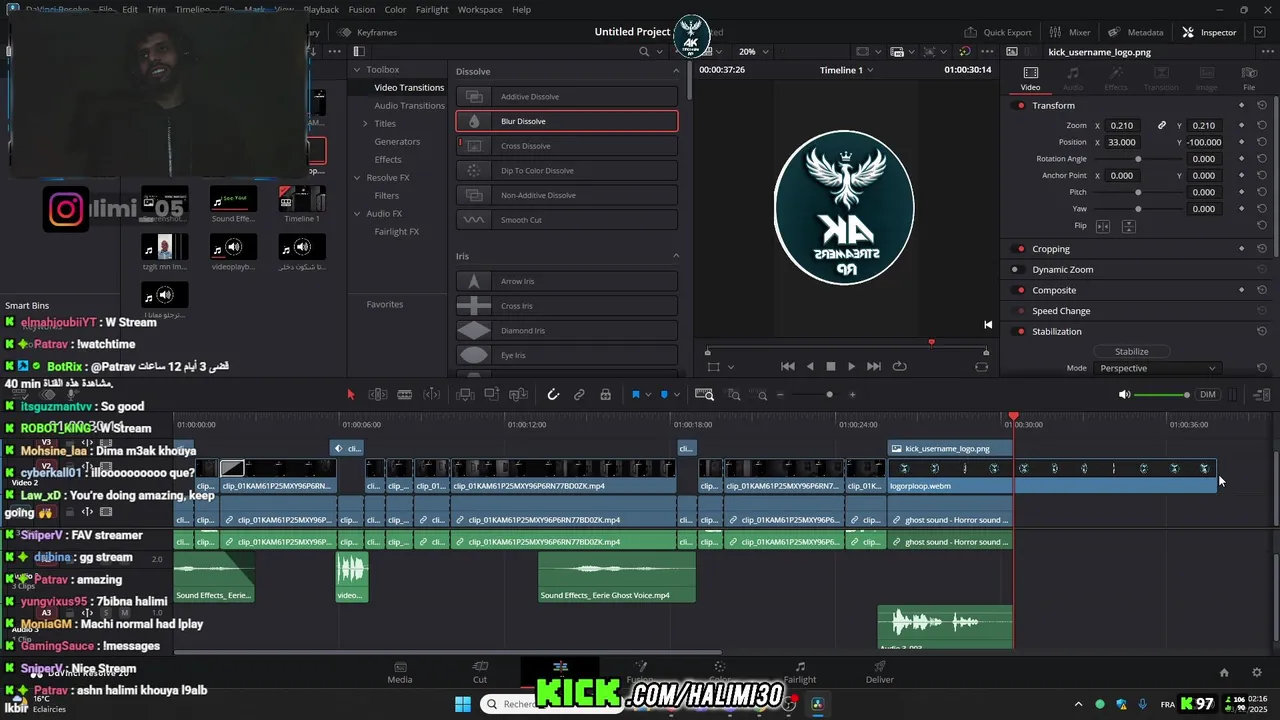Reset the Transform section with its reset icon
Image resolution: width=1280 pixels, height=720 pixels.
tap(1262, 105)
